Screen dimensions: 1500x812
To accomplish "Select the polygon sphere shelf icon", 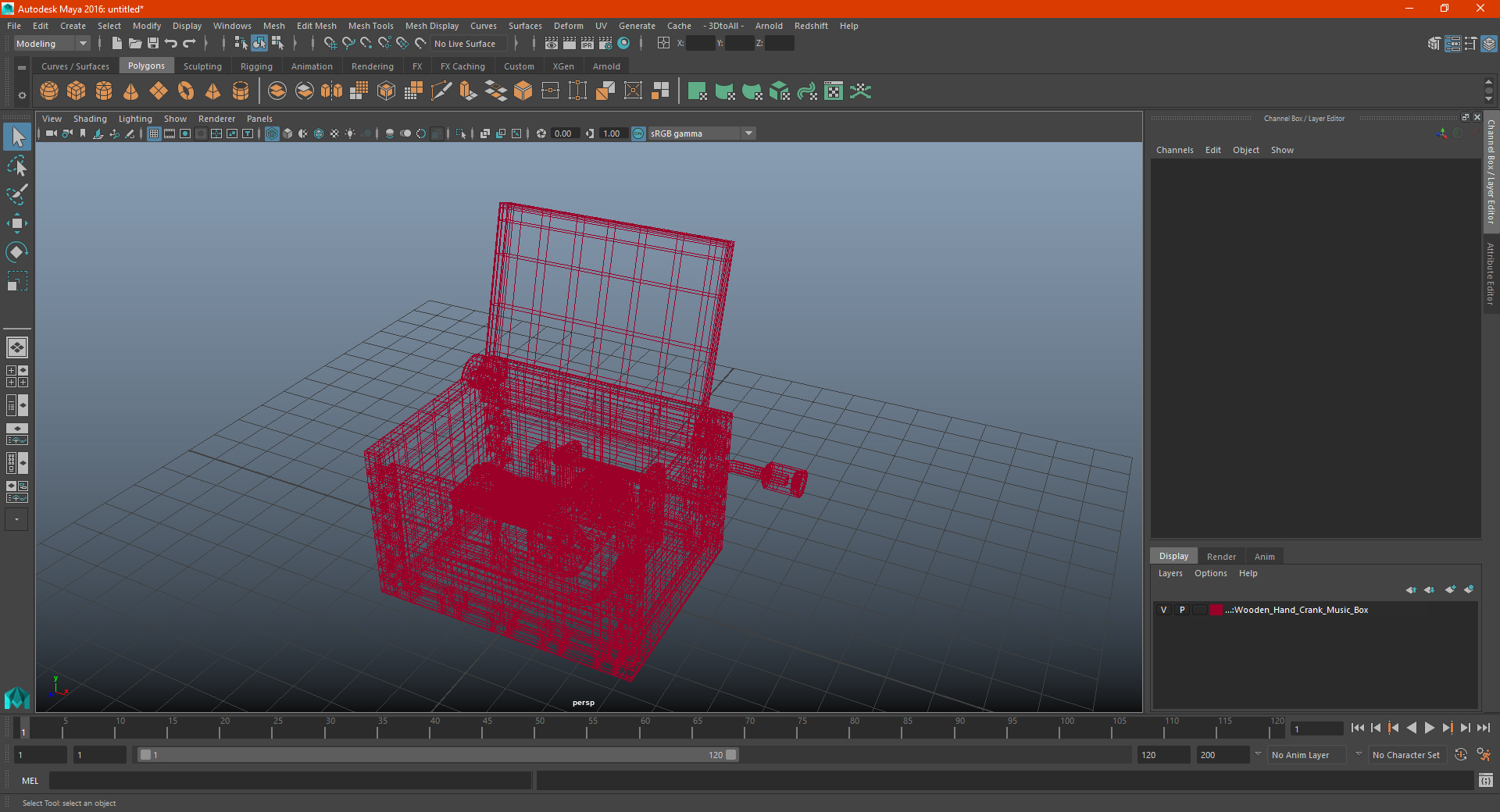I will pyautogui.click(x=49, y=91).
